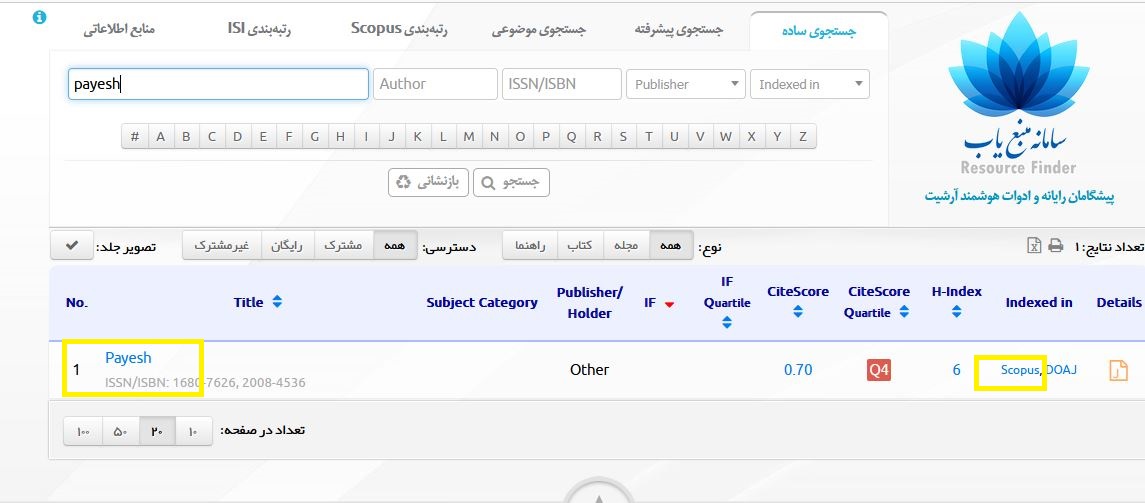Sort Title column arrows
This screenshot has width=1145, height=503.
pyautogui.click(x=277, y=302)
